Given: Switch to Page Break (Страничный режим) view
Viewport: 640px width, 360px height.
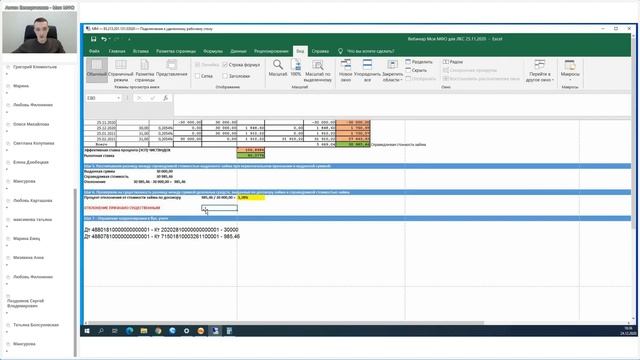Looking at the screenshot, I should point(121,70).
